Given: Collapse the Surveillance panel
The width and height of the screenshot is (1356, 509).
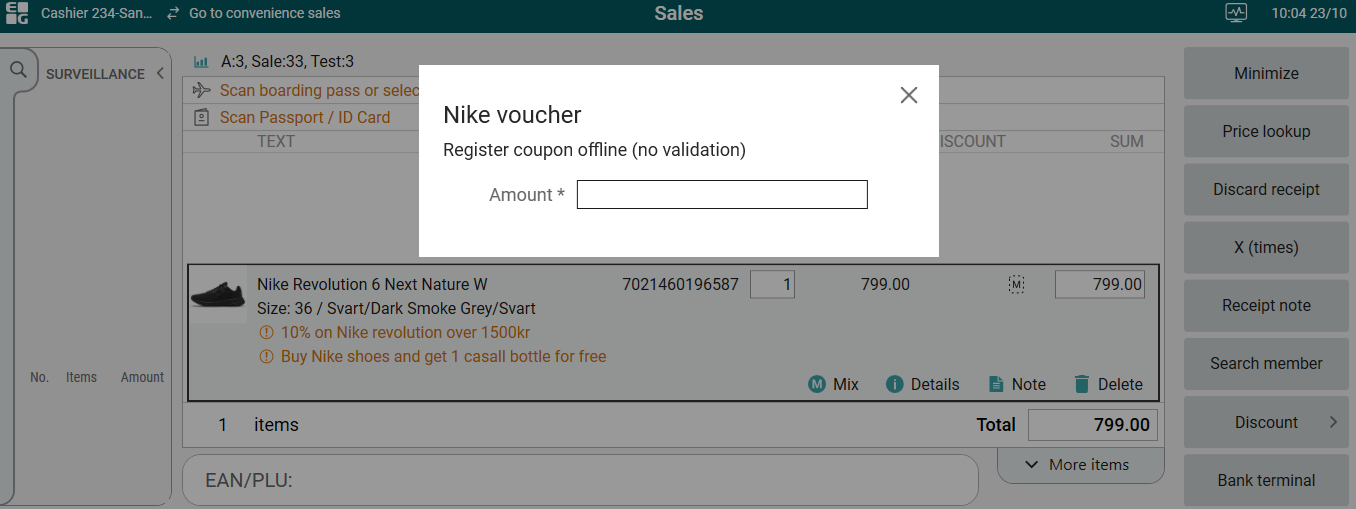Looking at the screenshot, I should point(160,74).
